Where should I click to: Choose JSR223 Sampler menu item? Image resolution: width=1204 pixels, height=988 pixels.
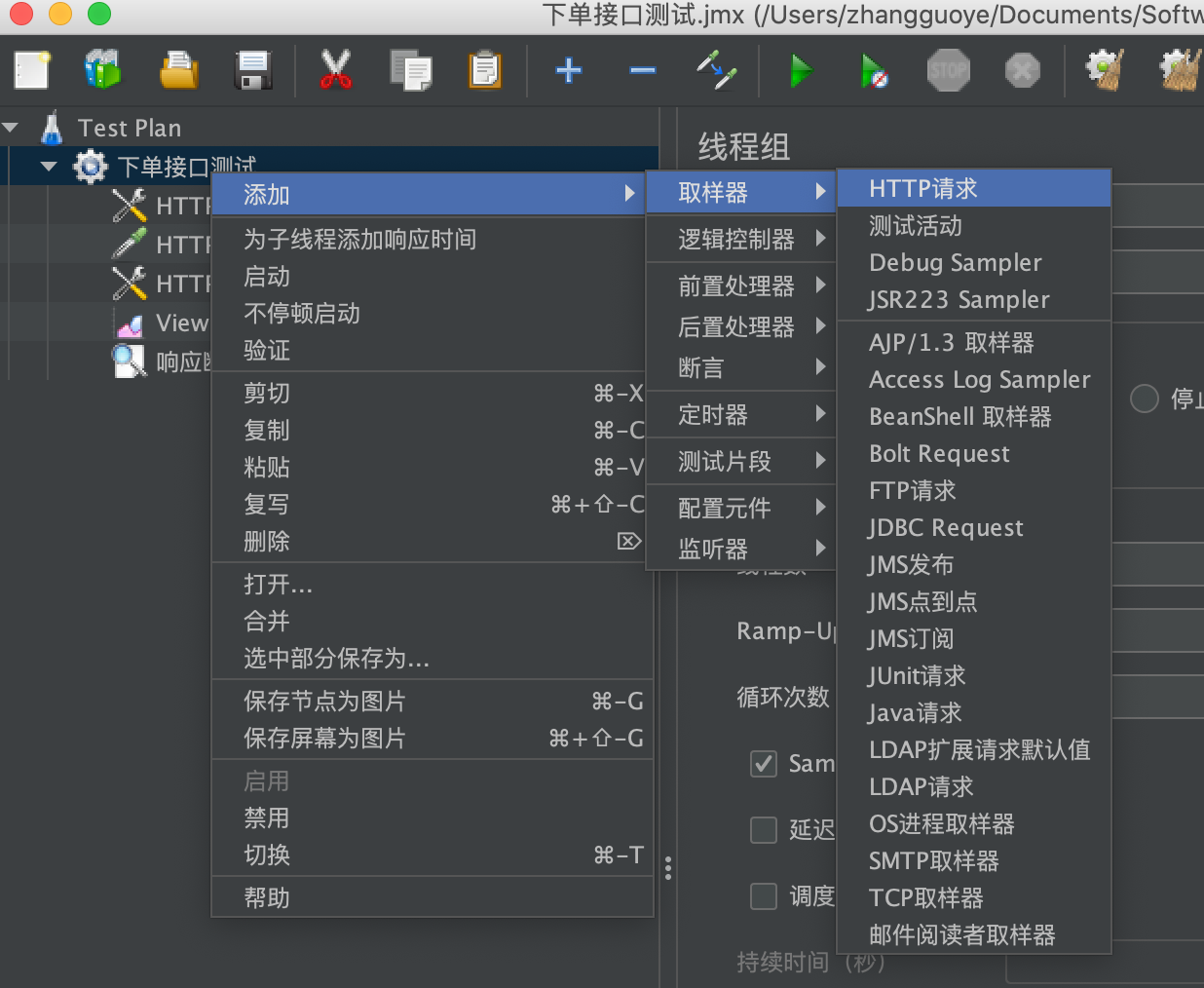point(974,299)
